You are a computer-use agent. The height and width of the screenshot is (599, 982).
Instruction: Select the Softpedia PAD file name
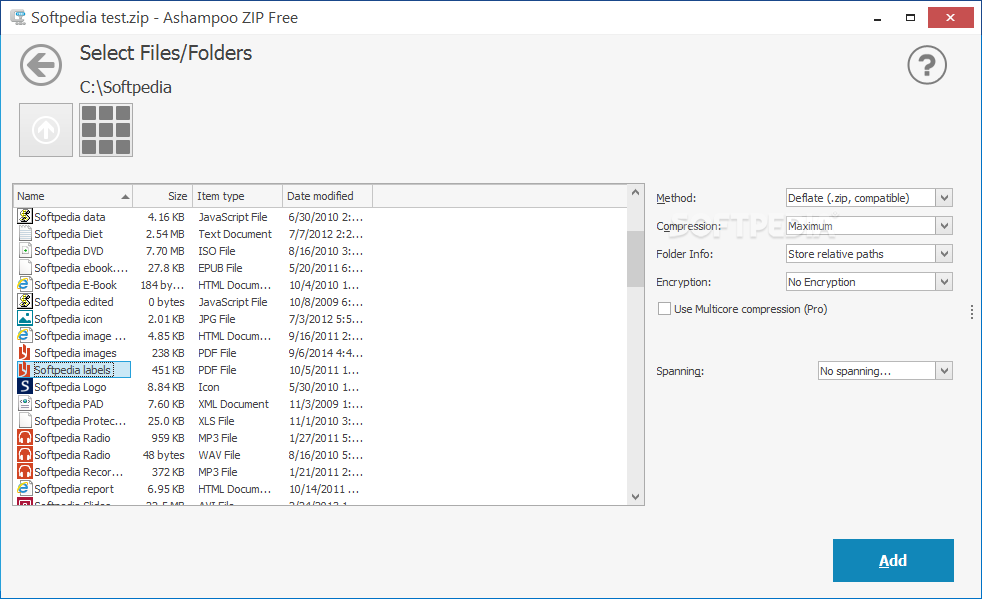[x=69, y=404]
